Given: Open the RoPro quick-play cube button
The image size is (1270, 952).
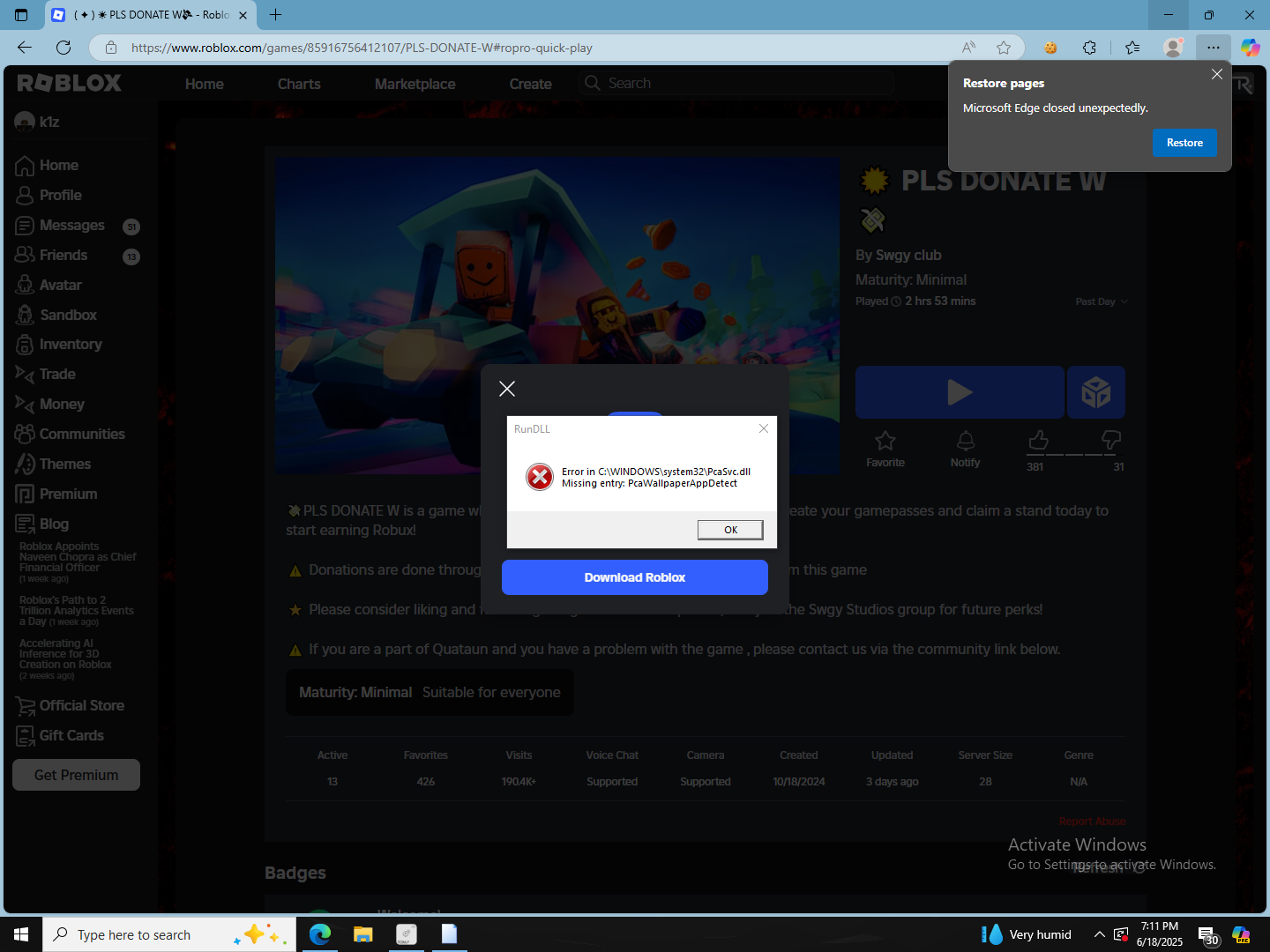Looking at the screenshot, I should 1096,392.
